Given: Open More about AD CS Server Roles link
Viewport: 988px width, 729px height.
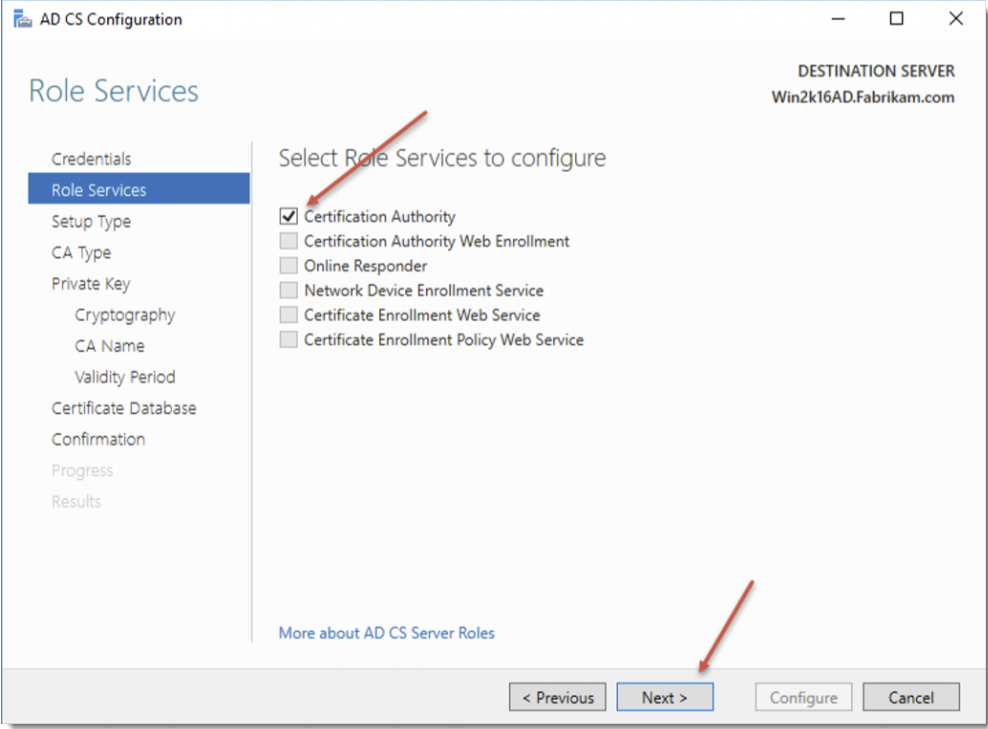Looking at the screenshot, I should click(x=386, y=633).
